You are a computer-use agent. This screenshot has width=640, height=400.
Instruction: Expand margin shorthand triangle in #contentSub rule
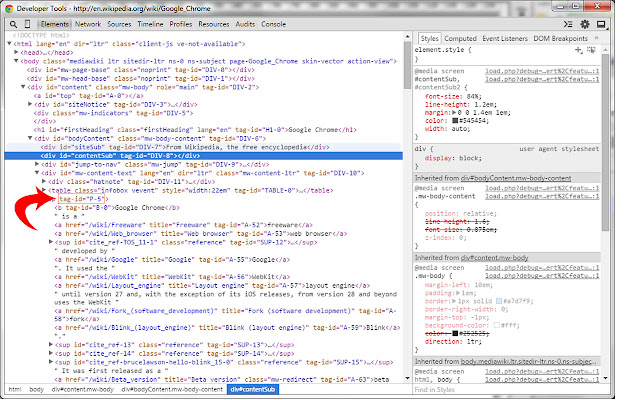pyautogui.click(x=454, y=112)
